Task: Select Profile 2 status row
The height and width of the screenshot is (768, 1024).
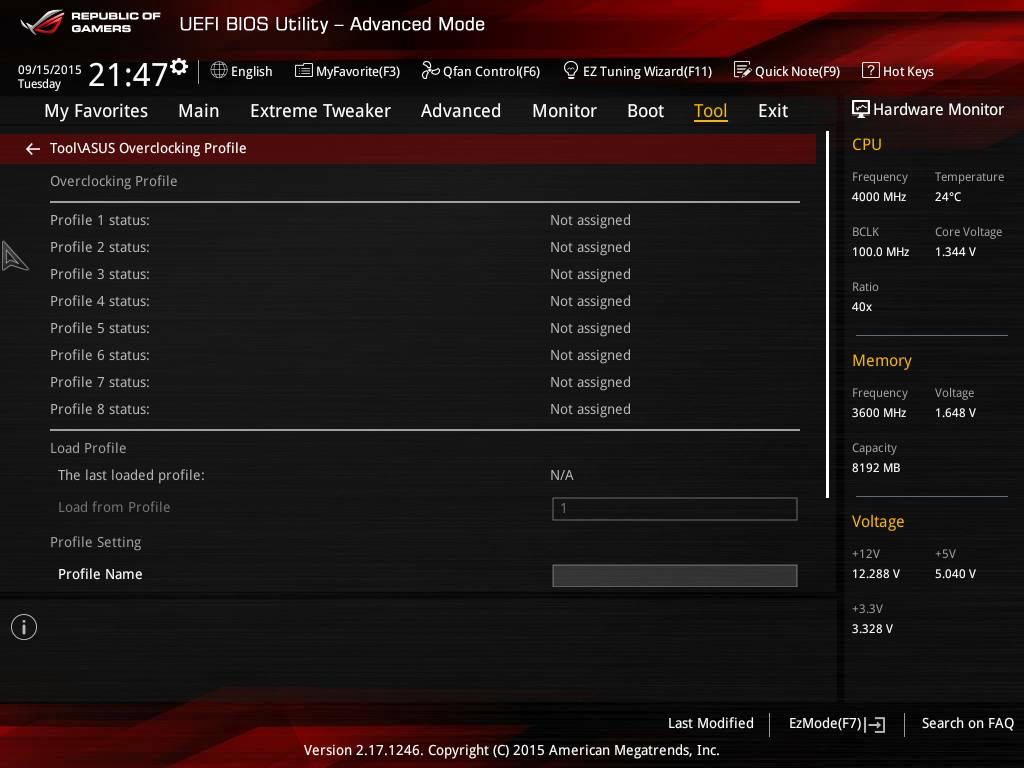Action: [424, 247]
